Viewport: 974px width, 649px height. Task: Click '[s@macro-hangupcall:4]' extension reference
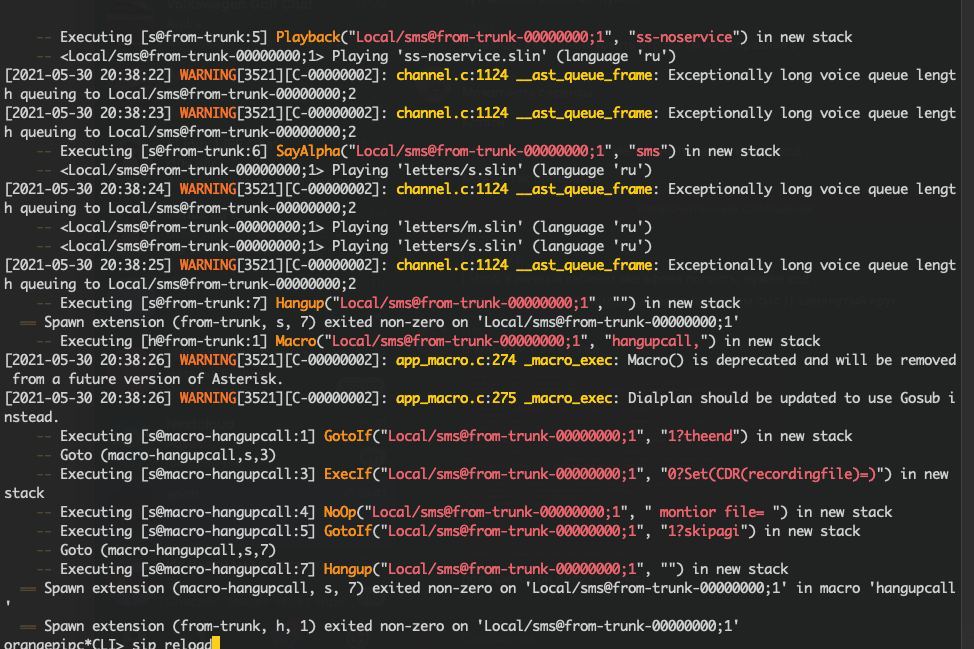(228, 512)
